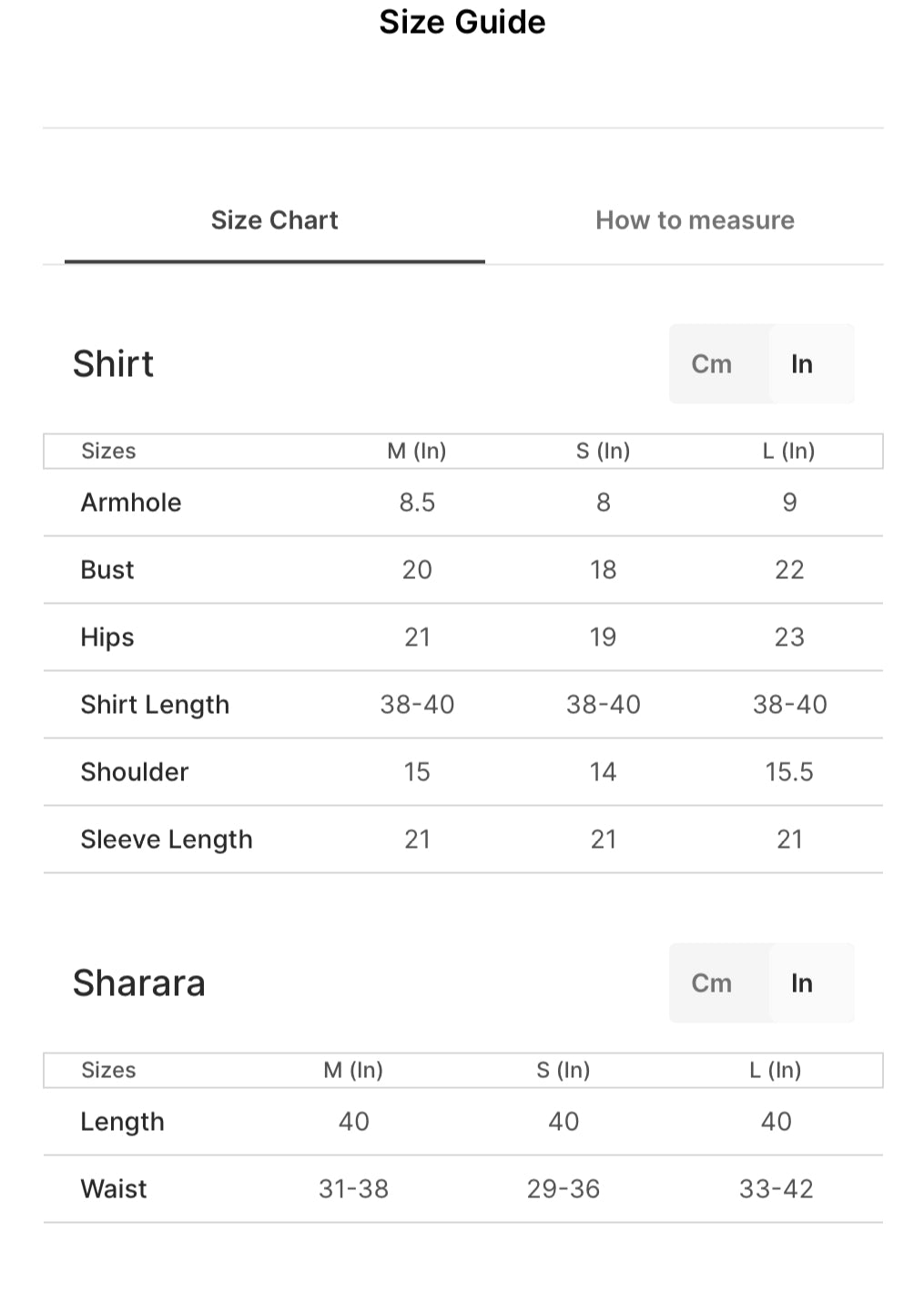Click the L (In) column header in Shirt table

point(789,452)
